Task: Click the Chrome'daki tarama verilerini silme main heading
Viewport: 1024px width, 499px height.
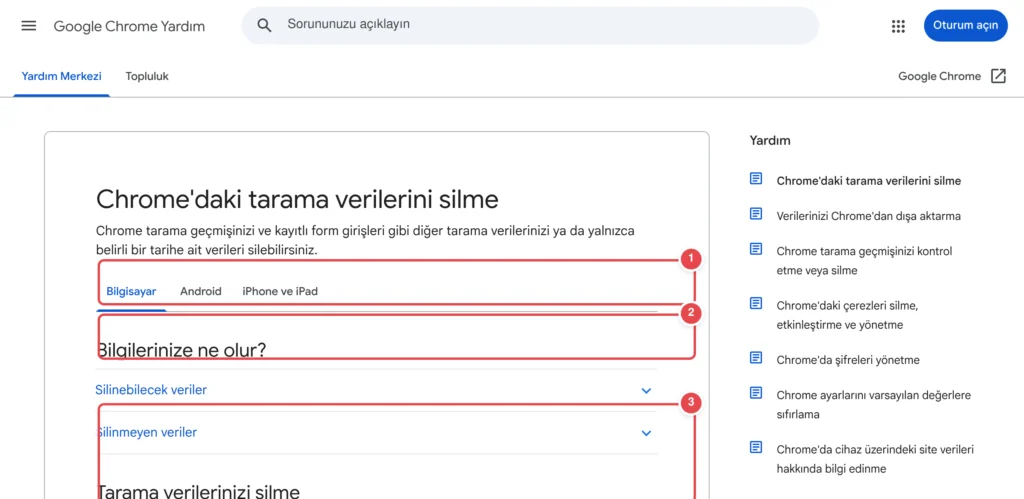Action: point(297,199)
